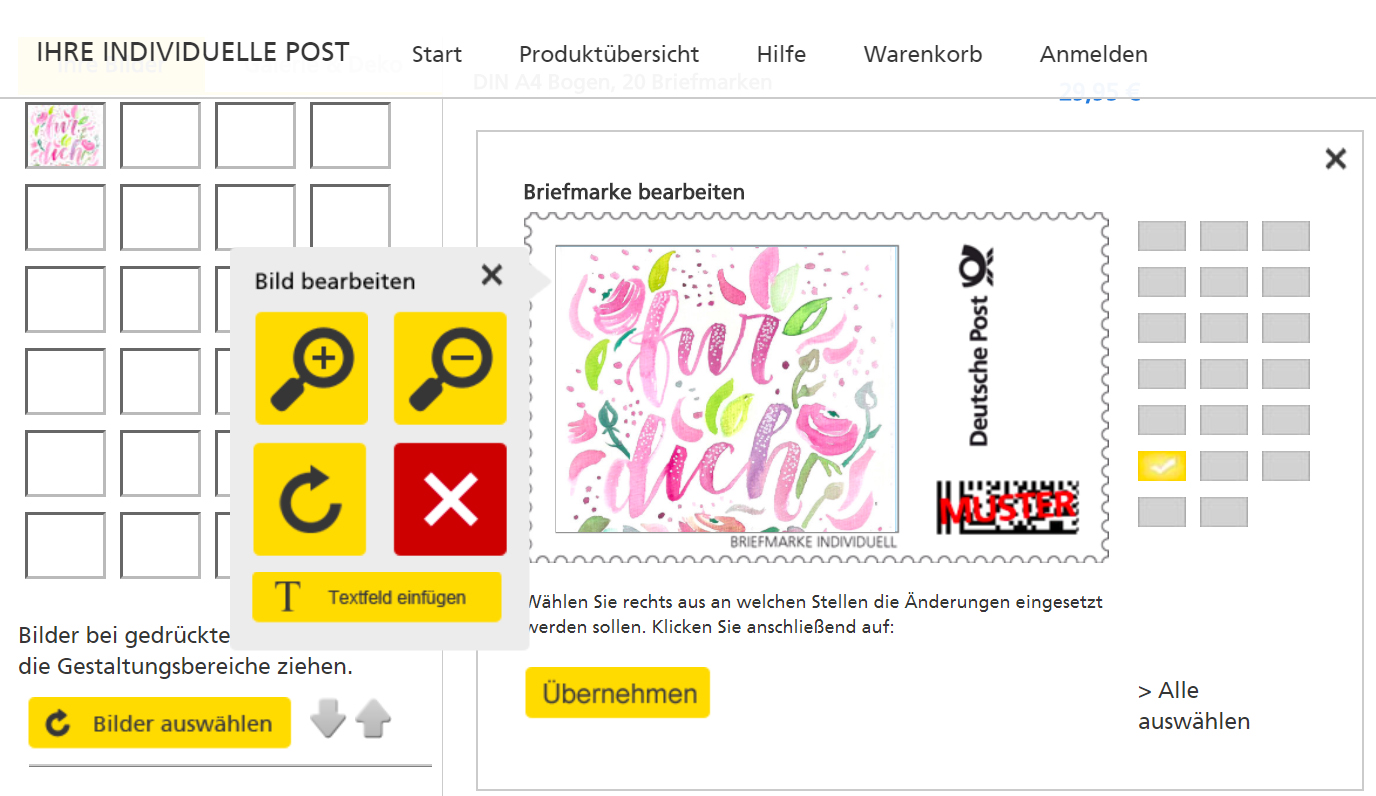Insert a text field via Textfeld einfügen

(x=377, y=597)
